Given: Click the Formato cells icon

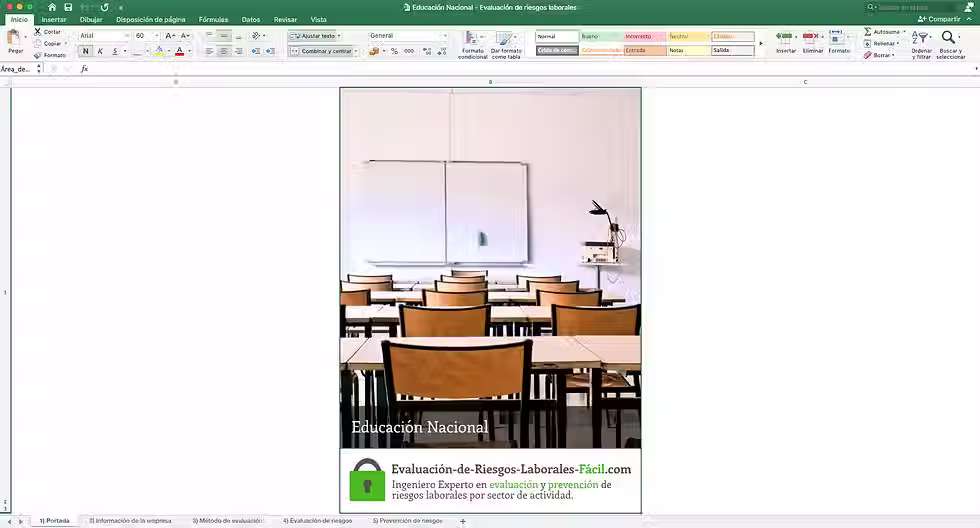Looking at the screenshot, I should coord(836,37).
